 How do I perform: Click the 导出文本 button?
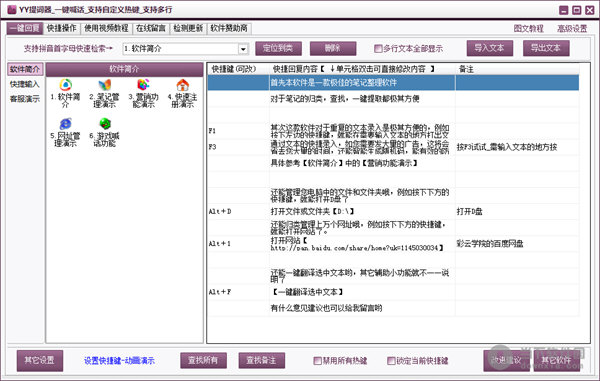(546, 48)
